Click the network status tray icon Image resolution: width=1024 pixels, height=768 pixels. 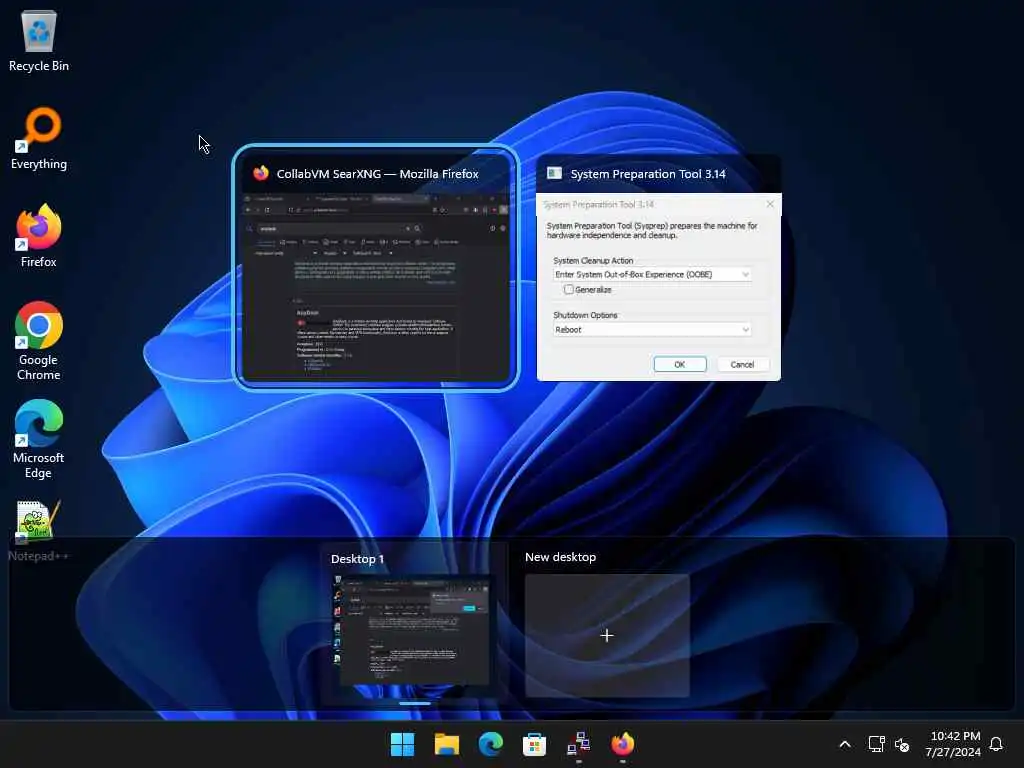coord(876,744)
